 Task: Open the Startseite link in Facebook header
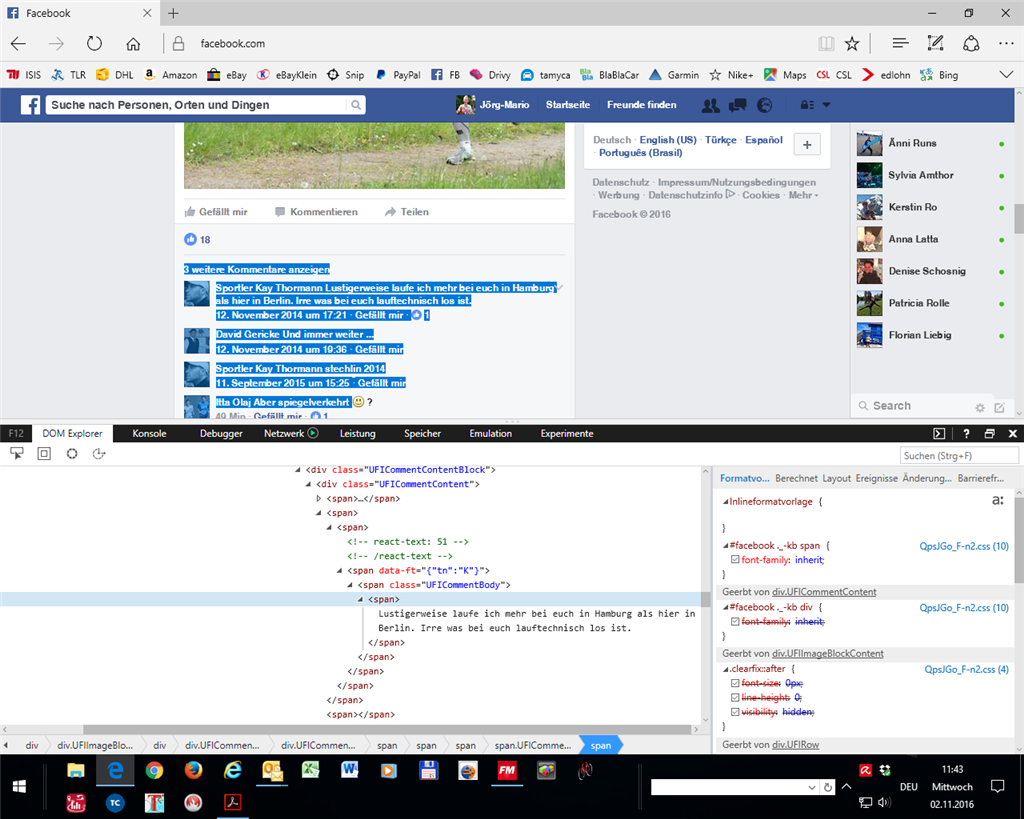click(568, 105)
